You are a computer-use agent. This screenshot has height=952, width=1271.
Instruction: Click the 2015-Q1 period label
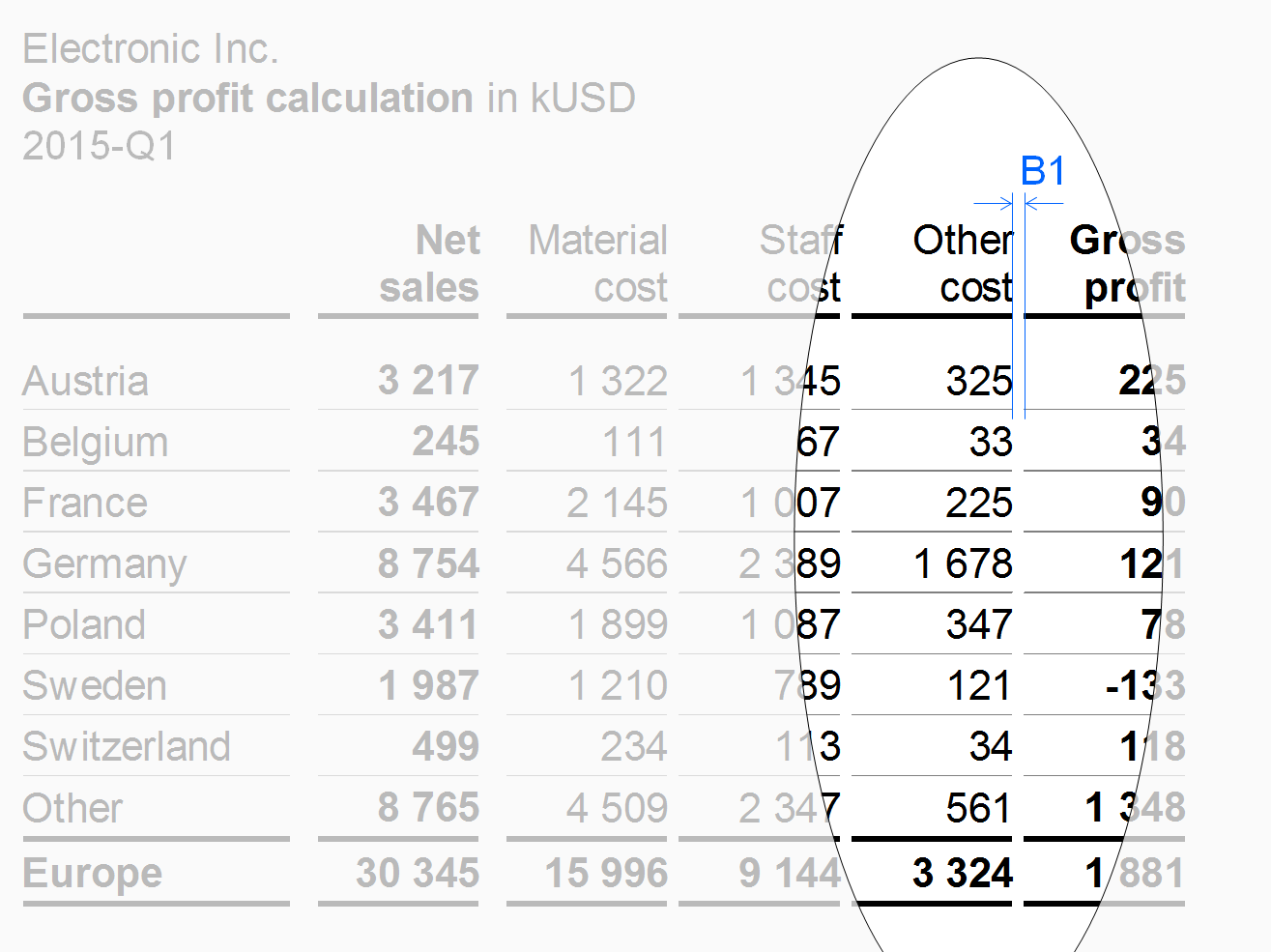pos(101,146)
